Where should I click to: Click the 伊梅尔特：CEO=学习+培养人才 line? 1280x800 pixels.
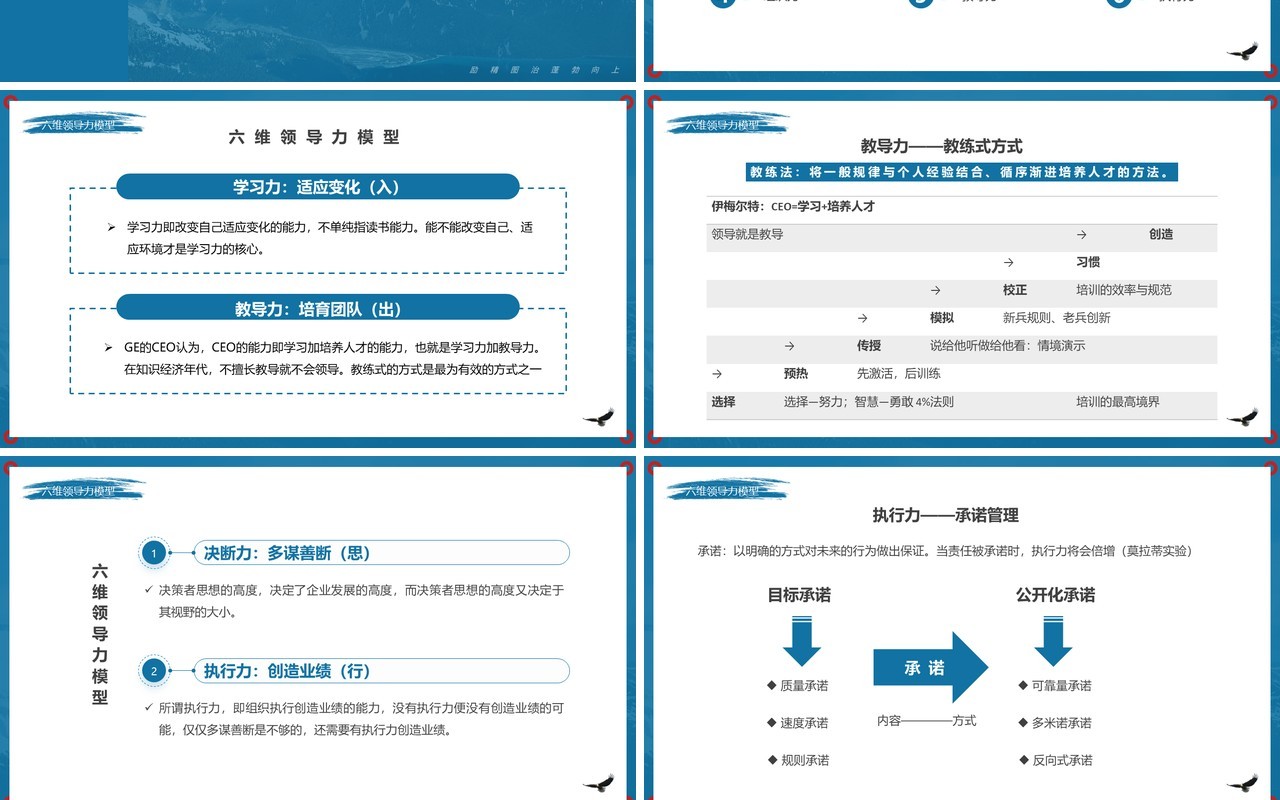[793, 207]
